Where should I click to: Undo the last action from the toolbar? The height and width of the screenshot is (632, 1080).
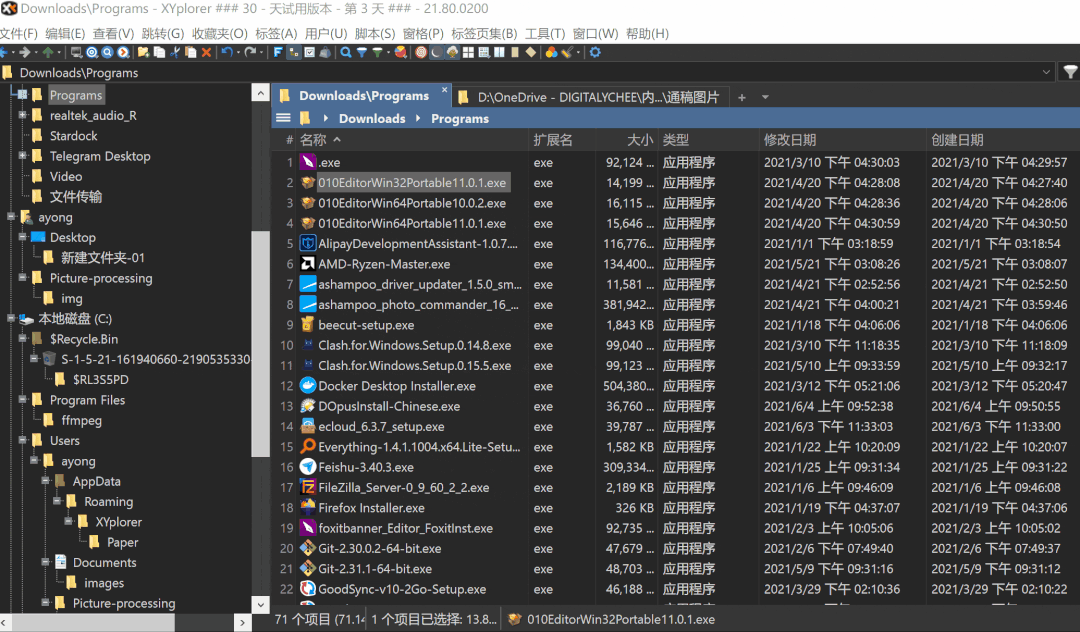click(227, 52)
